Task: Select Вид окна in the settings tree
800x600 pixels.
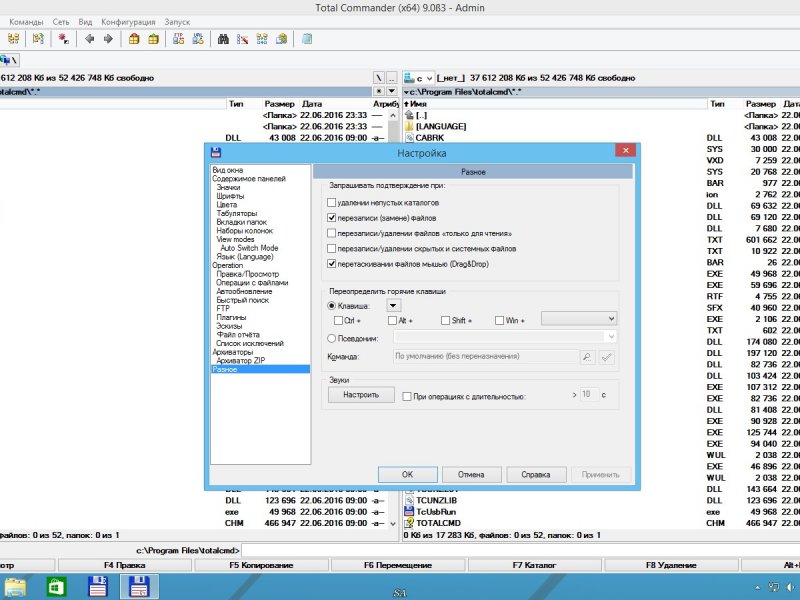Action: [228, 170]
